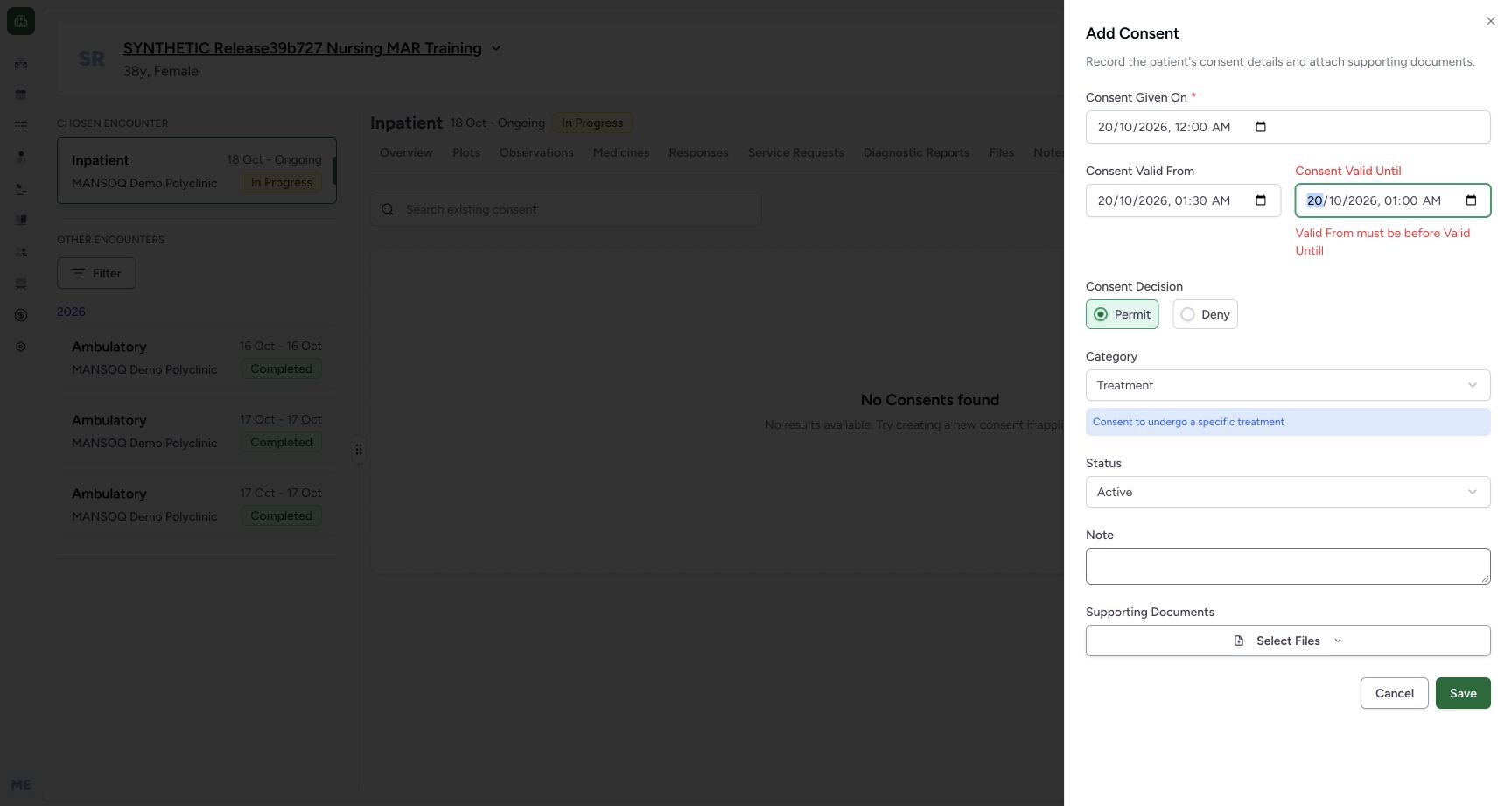Edit the Consent Given On date field
The image size is (1512, 806).
pyautogui.click(x=1288, y=127)
